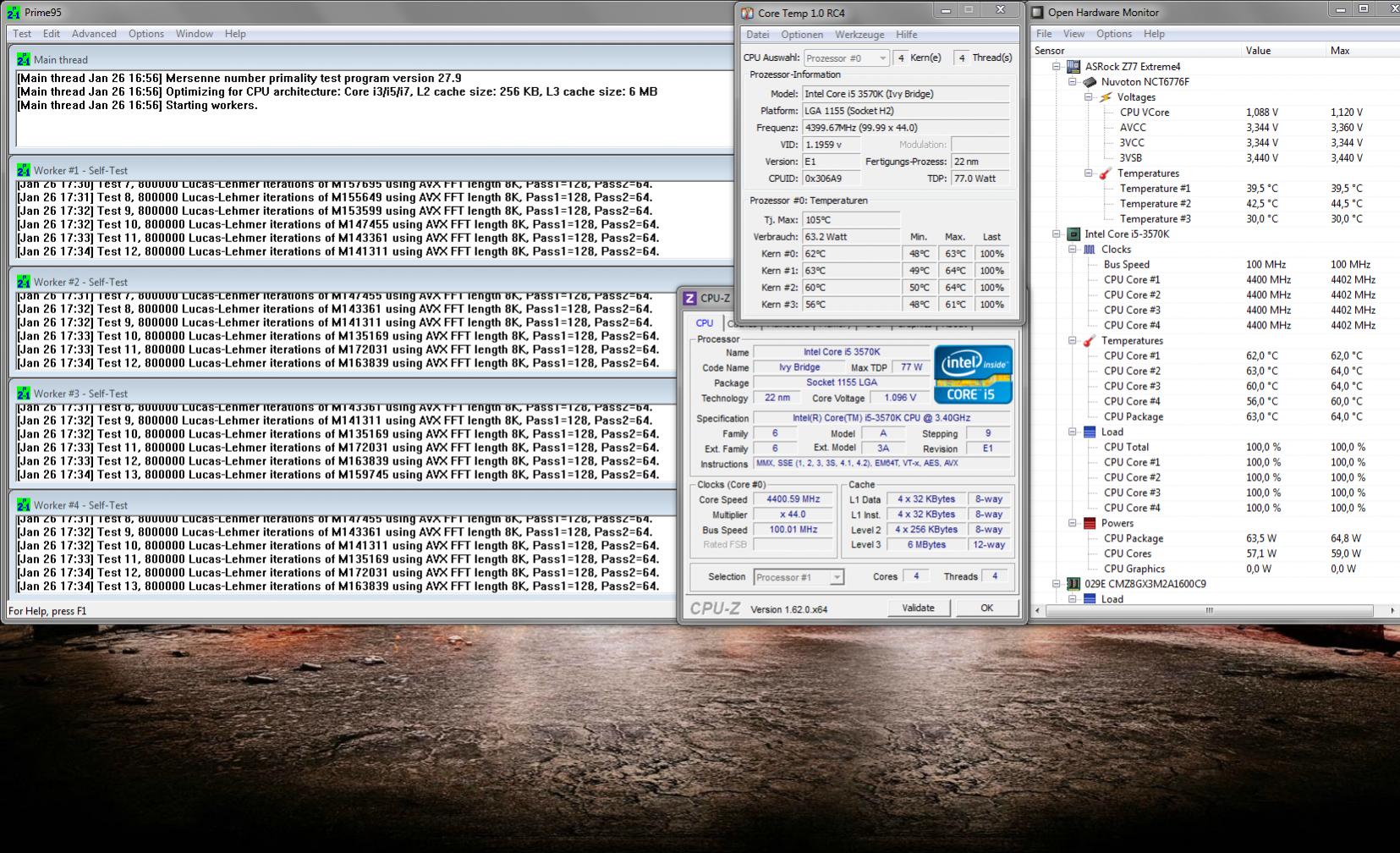The image size is (1400, 853).
Task: Open the Test menu in Prime95
Action: click(22, 34)
